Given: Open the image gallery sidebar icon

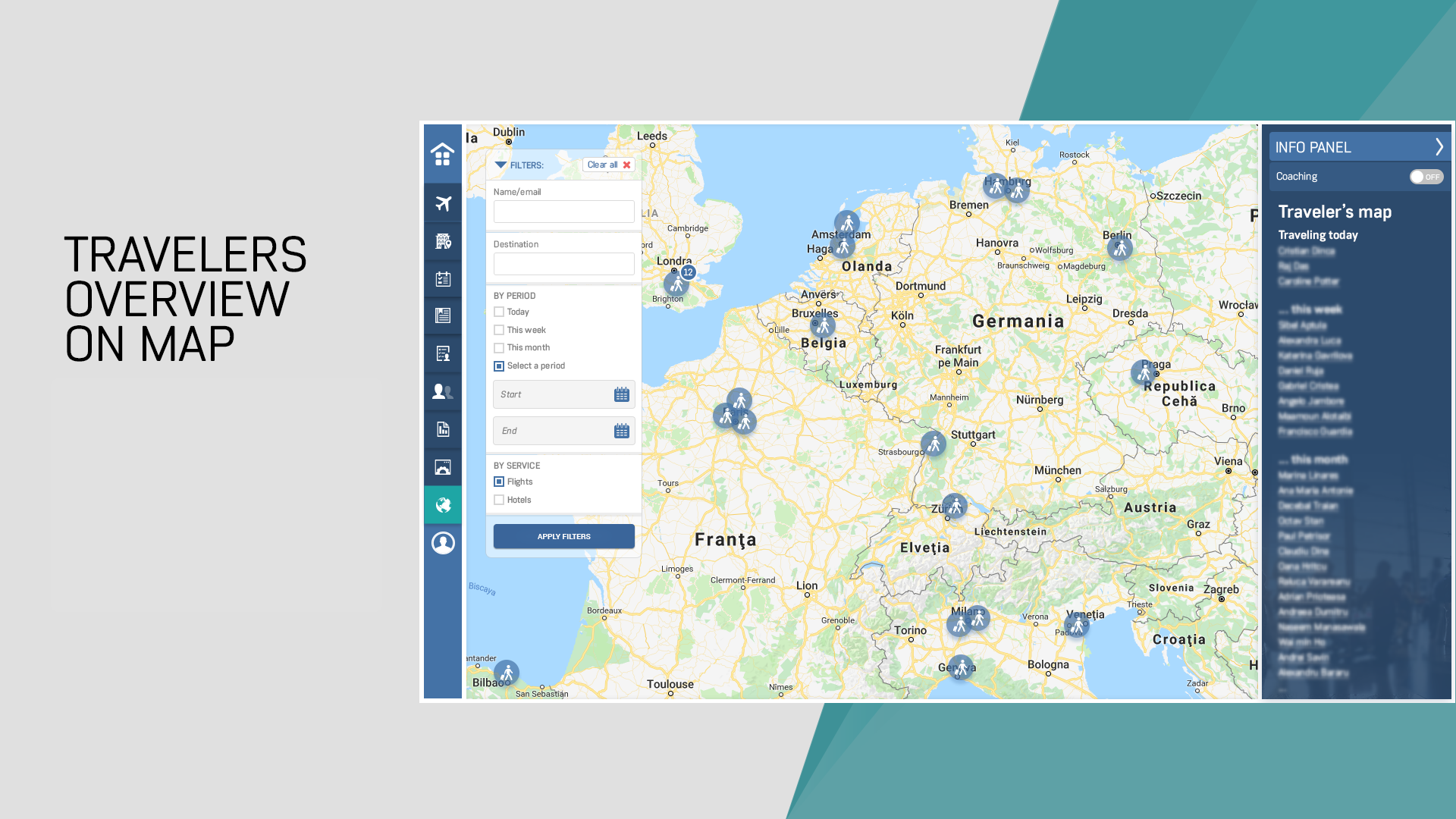Looking at the screenshot, I should [x=443, y=467].
